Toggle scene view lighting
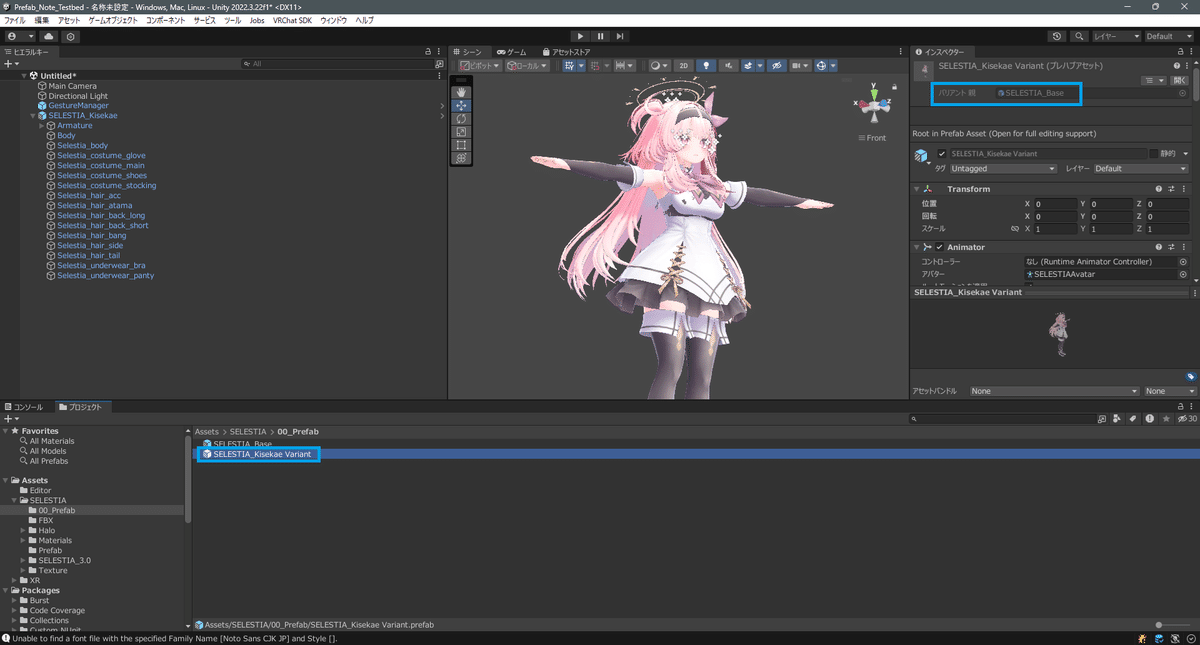Viewport: 1200px width, 645px height. tap(706, 65)
